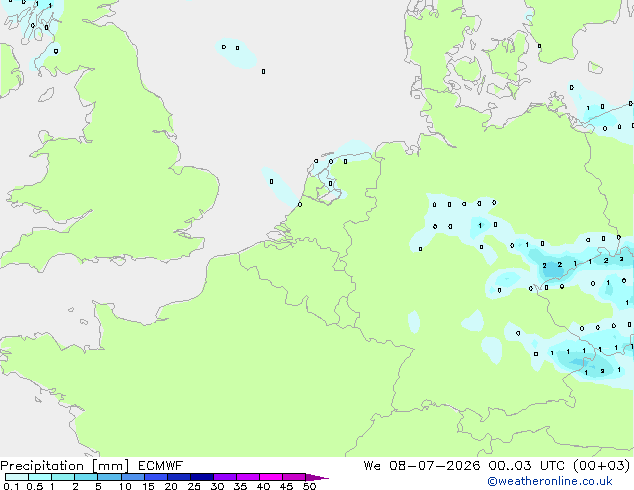Pick the 35–40 mm violet legend swatch
The image size is (634, 490).
(x=248, y=477)
